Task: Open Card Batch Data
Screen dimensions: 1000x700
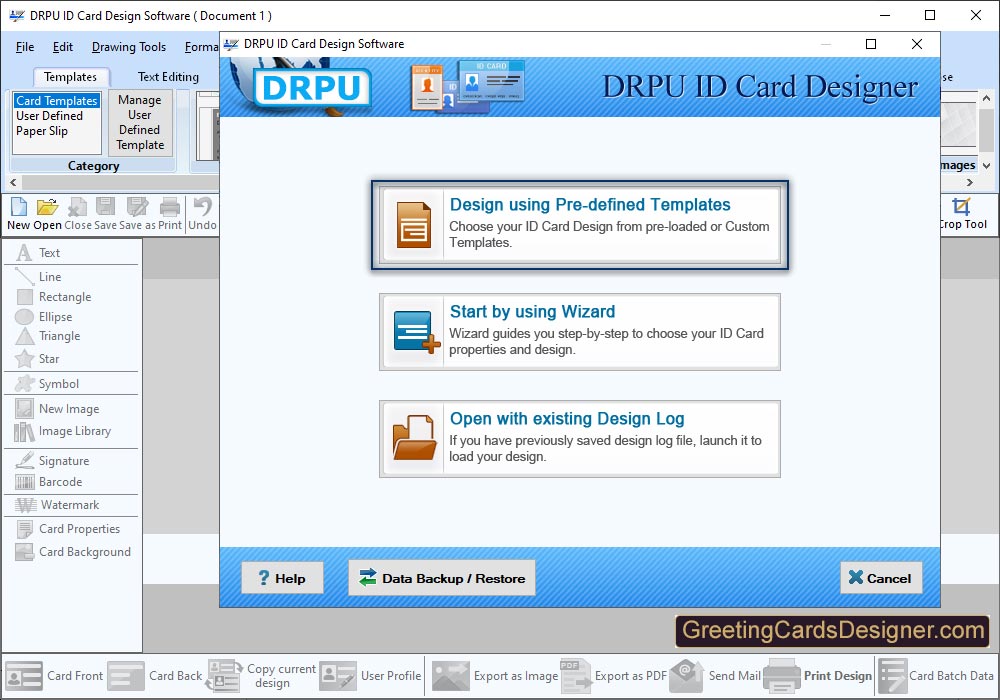Action: click(x=936, y=676)
